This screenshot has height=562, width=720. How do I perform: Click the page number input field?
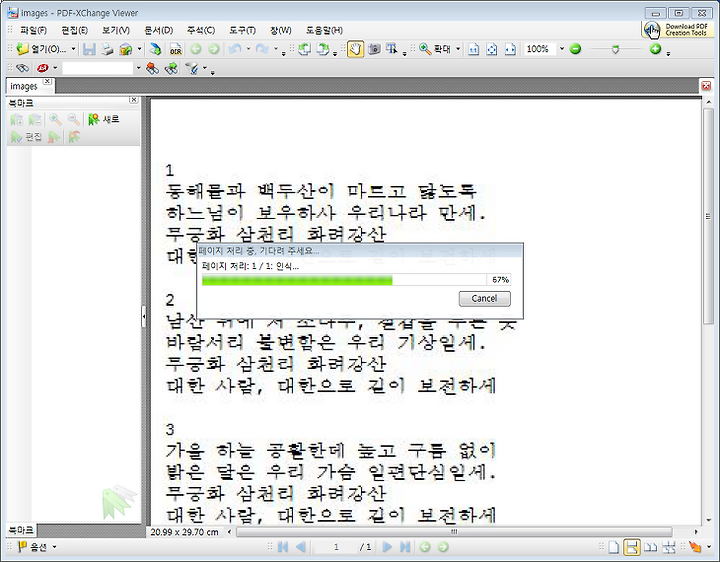(x=336, y=547)
